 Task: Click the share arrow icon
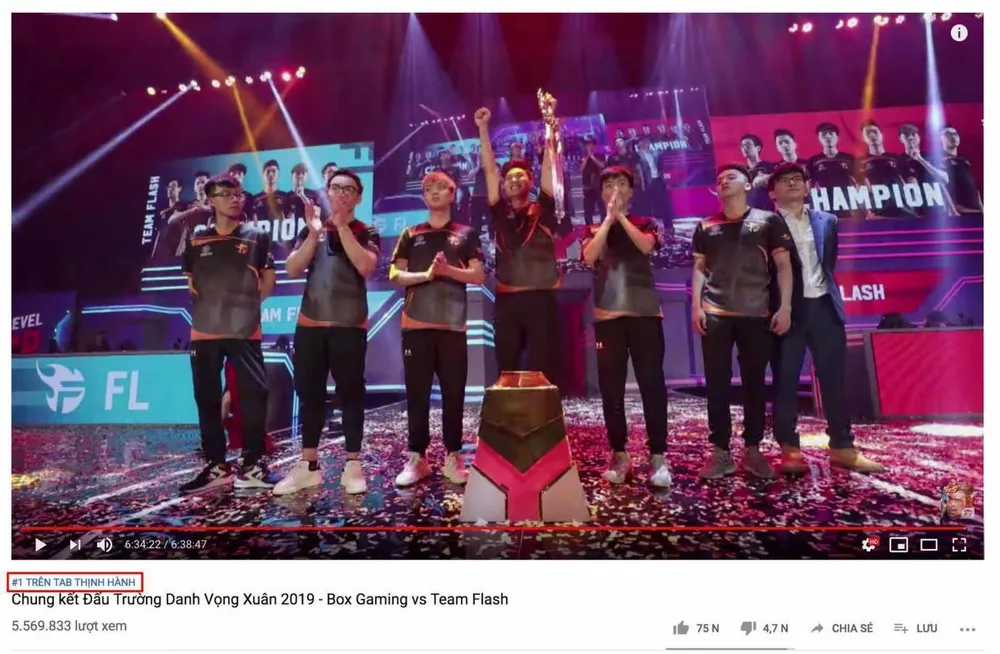[817, 628]
